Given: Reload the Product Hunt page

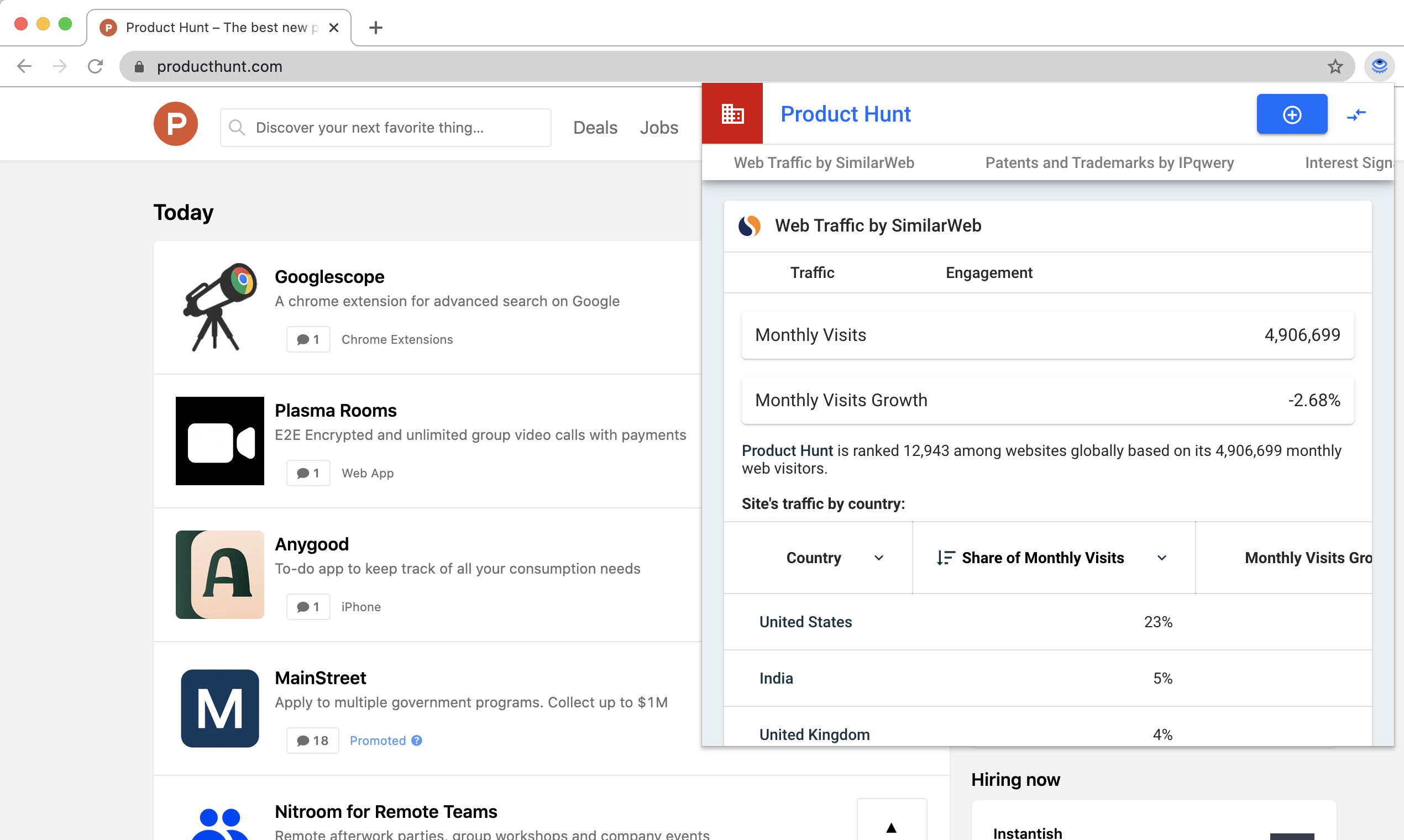Looking at the screenshot, I should click(95, 67).
